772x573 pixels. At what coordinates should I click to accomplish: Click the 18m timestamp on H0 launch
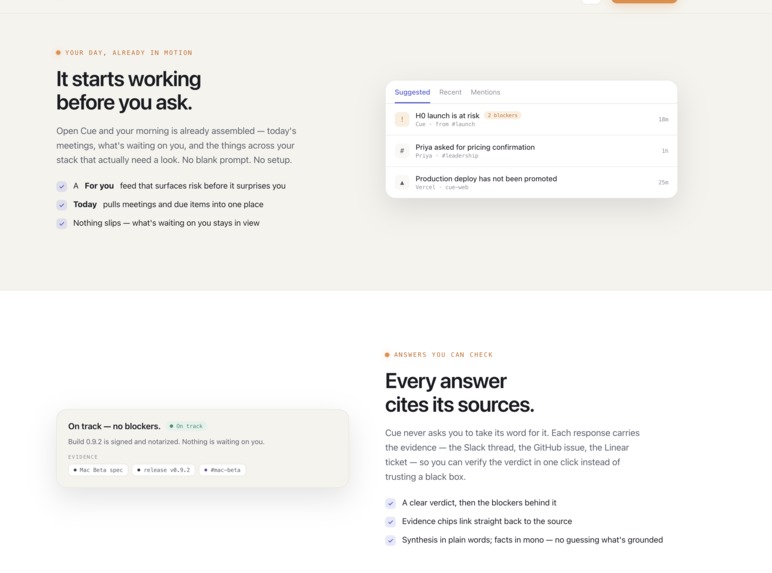click(x=663, y=119)
